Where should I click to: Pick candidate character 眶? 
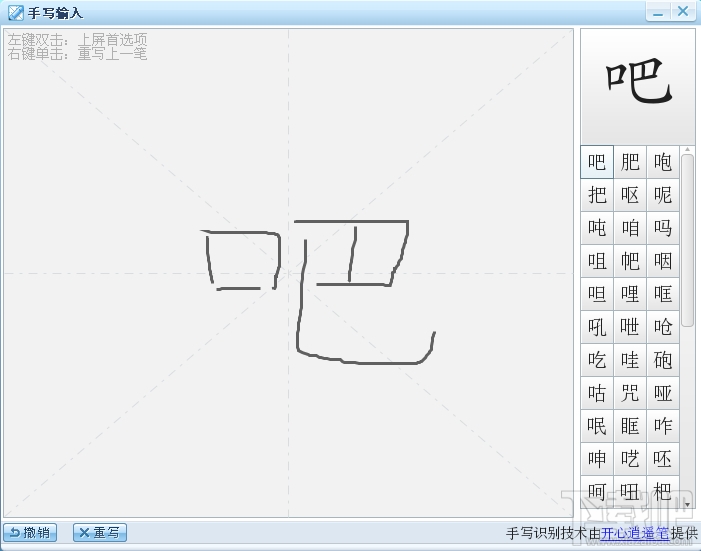630,427
